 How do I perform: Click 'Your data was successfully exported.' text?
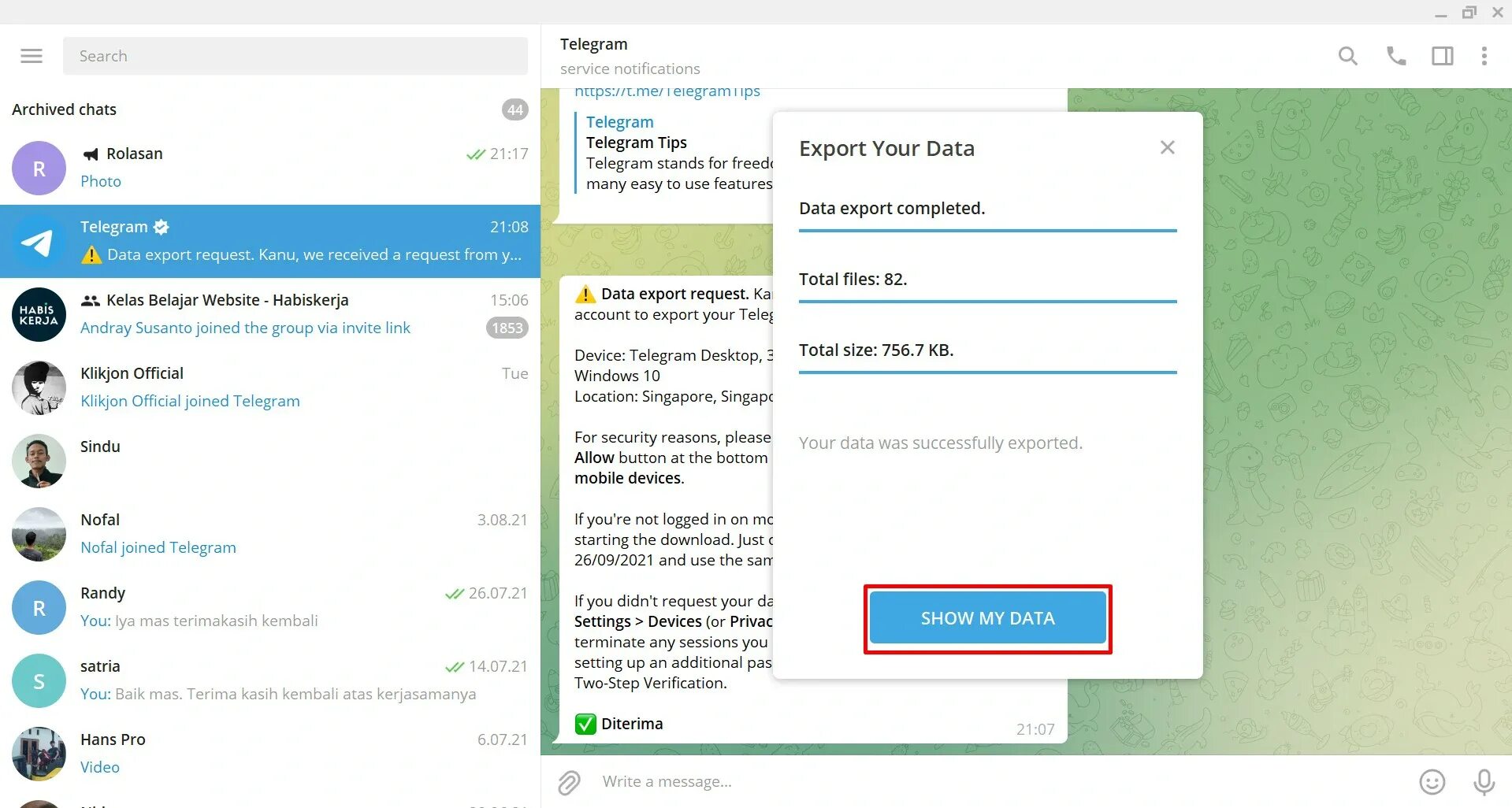coord(941,443)
